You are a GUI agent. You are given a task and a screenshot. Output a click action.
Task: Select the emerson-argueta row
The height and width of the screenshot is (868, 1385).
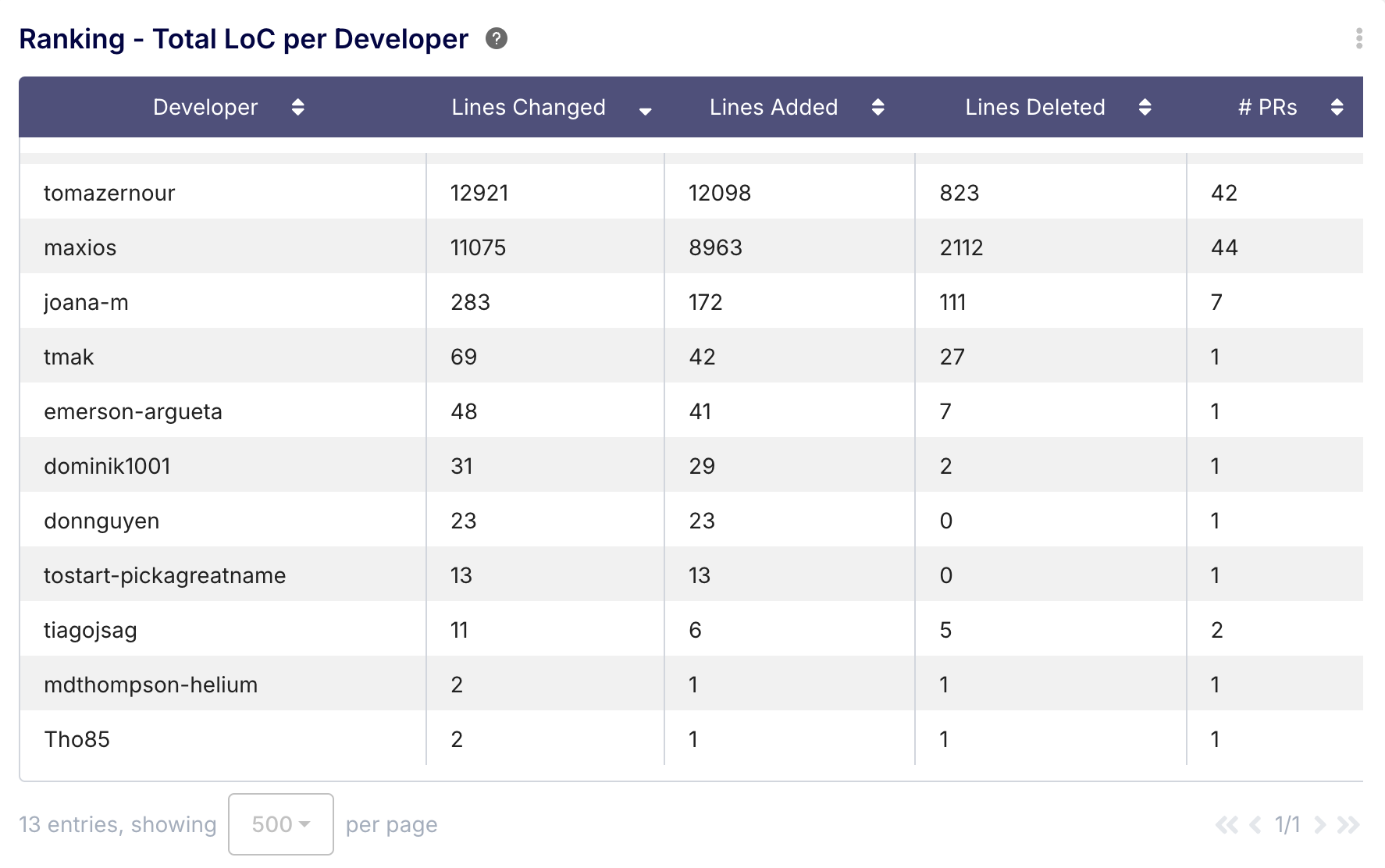pos(133,411)
